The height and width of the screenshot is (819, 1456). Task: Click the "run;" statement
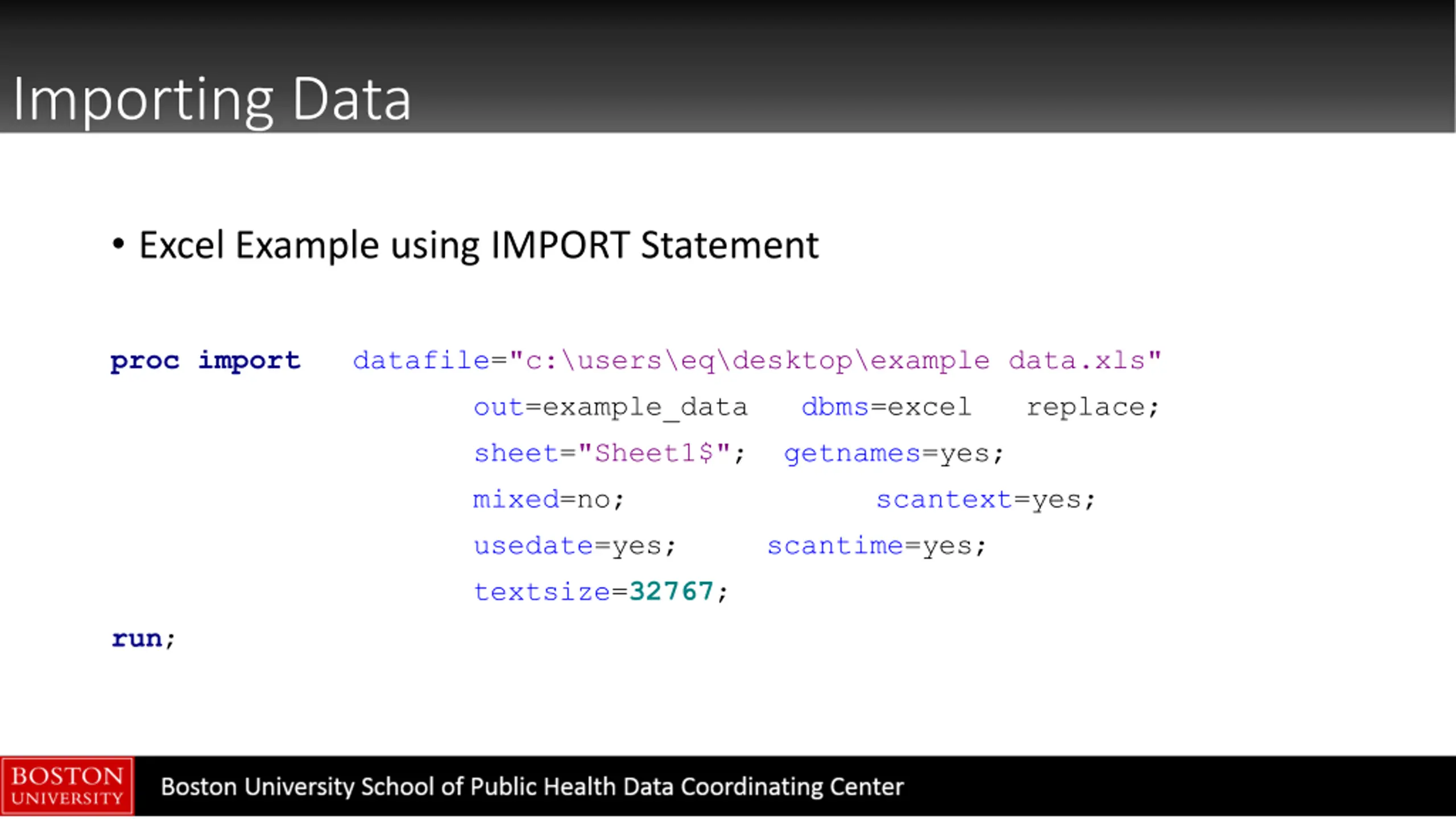[143, 639]
